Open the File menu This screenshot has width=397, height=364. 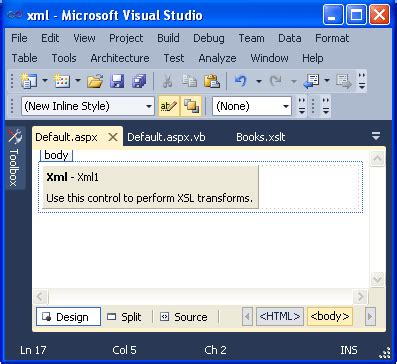19,38
